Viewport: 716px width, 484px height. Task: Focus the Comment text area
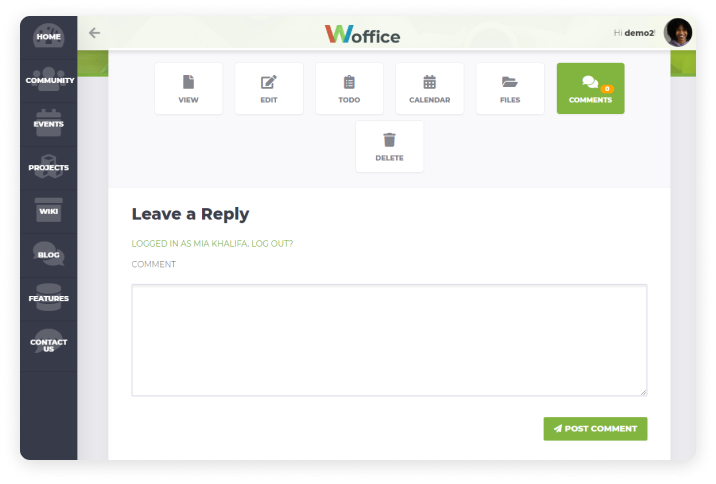click(x=389, y=340)
